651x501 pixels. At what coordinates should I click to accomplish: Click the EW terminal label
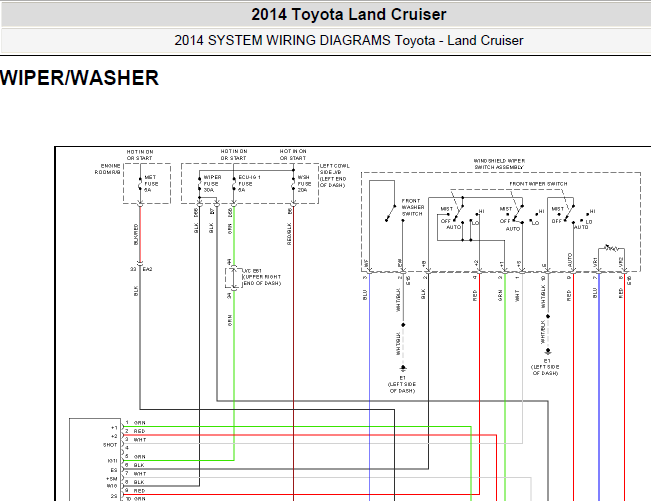pos(399,263)
